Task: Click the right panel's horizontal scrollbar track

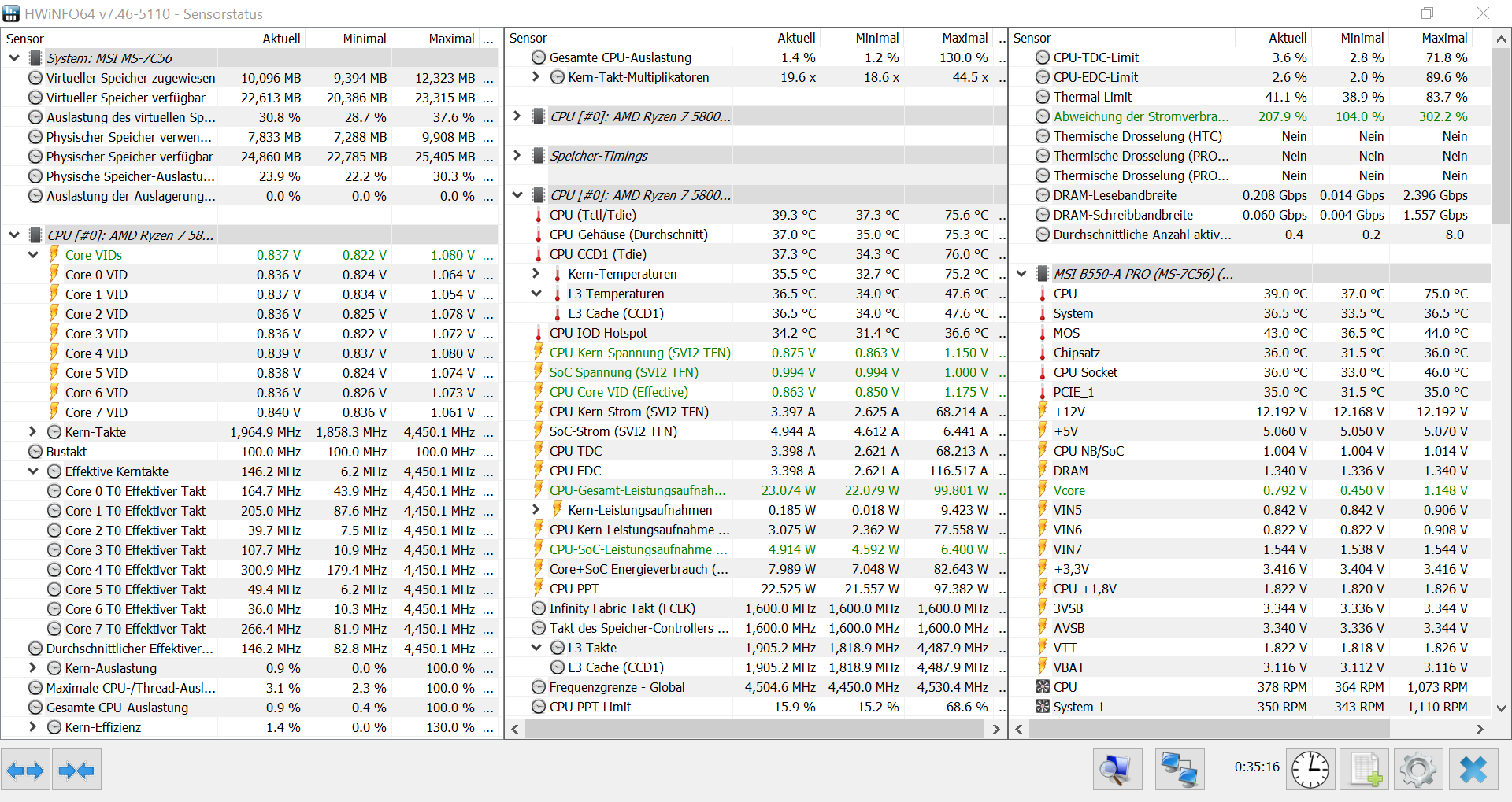Action: pos(1248,729)
